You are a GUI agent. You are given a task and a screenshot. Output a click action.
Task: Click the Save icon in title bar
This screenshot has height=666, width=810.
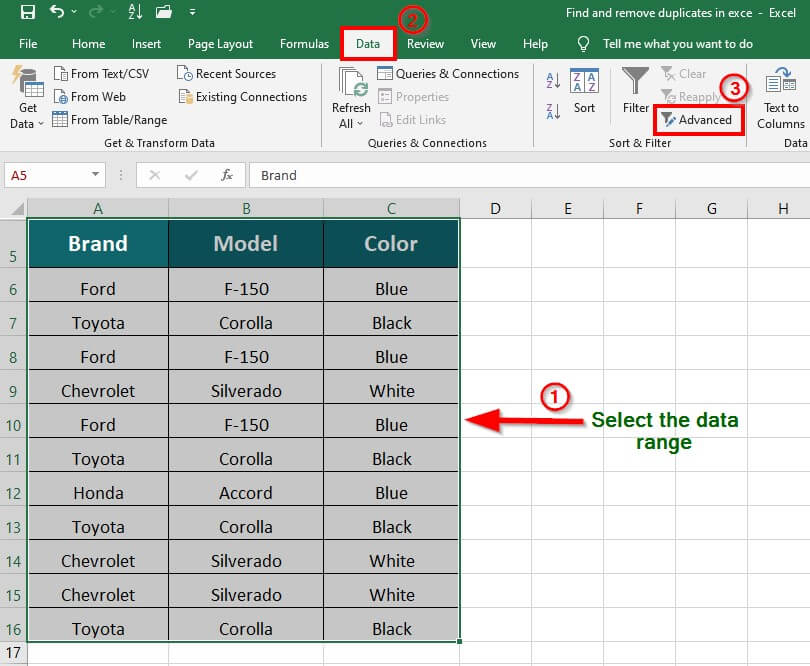[27, 13]
